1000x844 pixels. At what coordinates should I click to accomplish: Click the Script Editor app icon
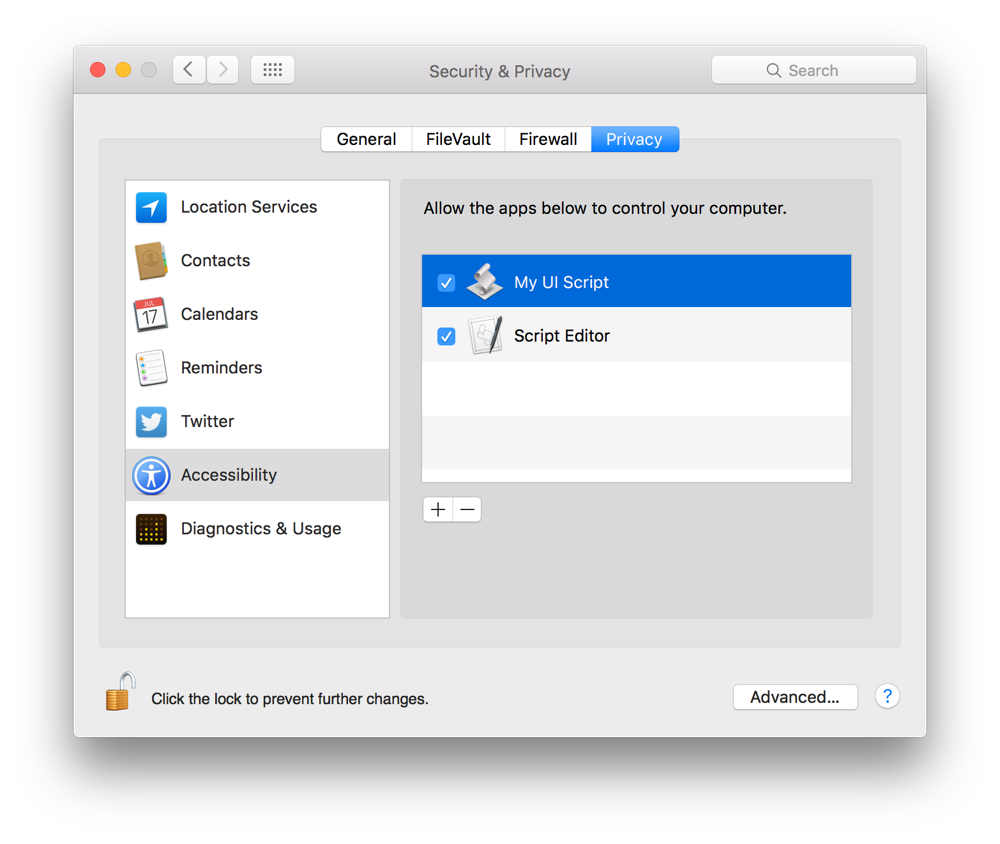pyautogui.click(x=485, y=335)
